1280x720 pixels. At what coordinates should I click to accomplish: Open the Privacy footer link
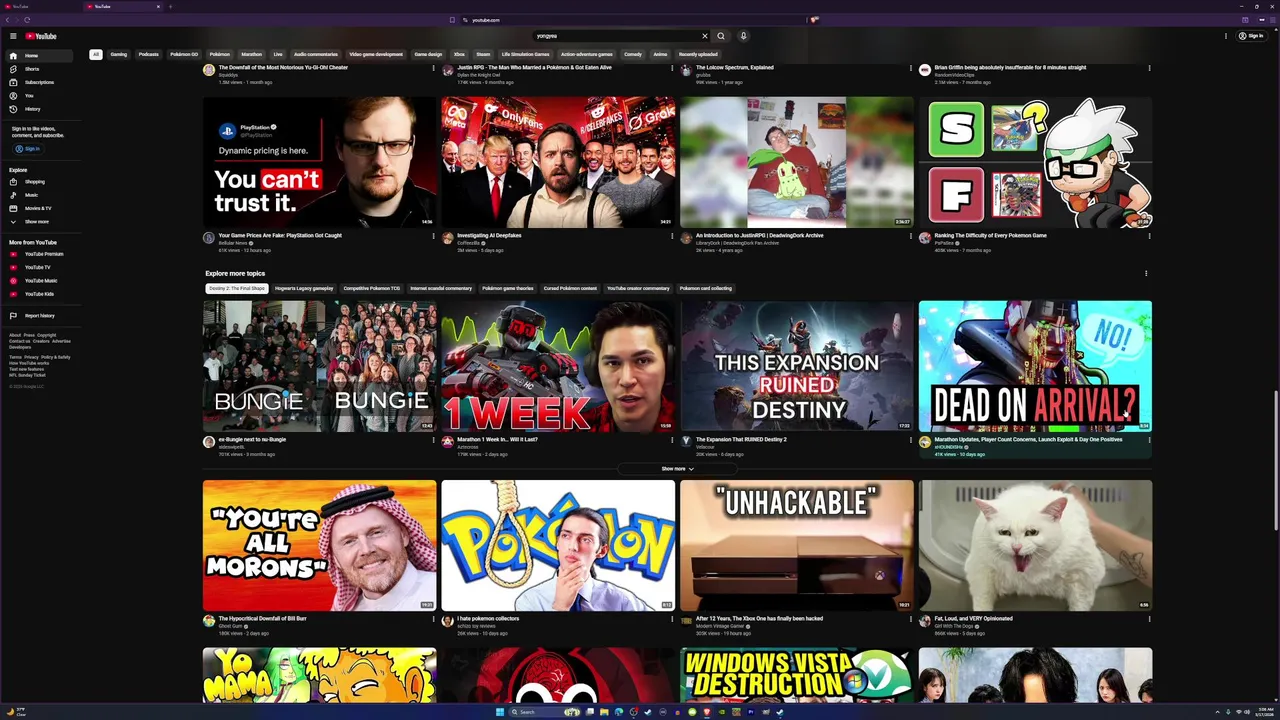pyautogui.click(x=31, y=357)
